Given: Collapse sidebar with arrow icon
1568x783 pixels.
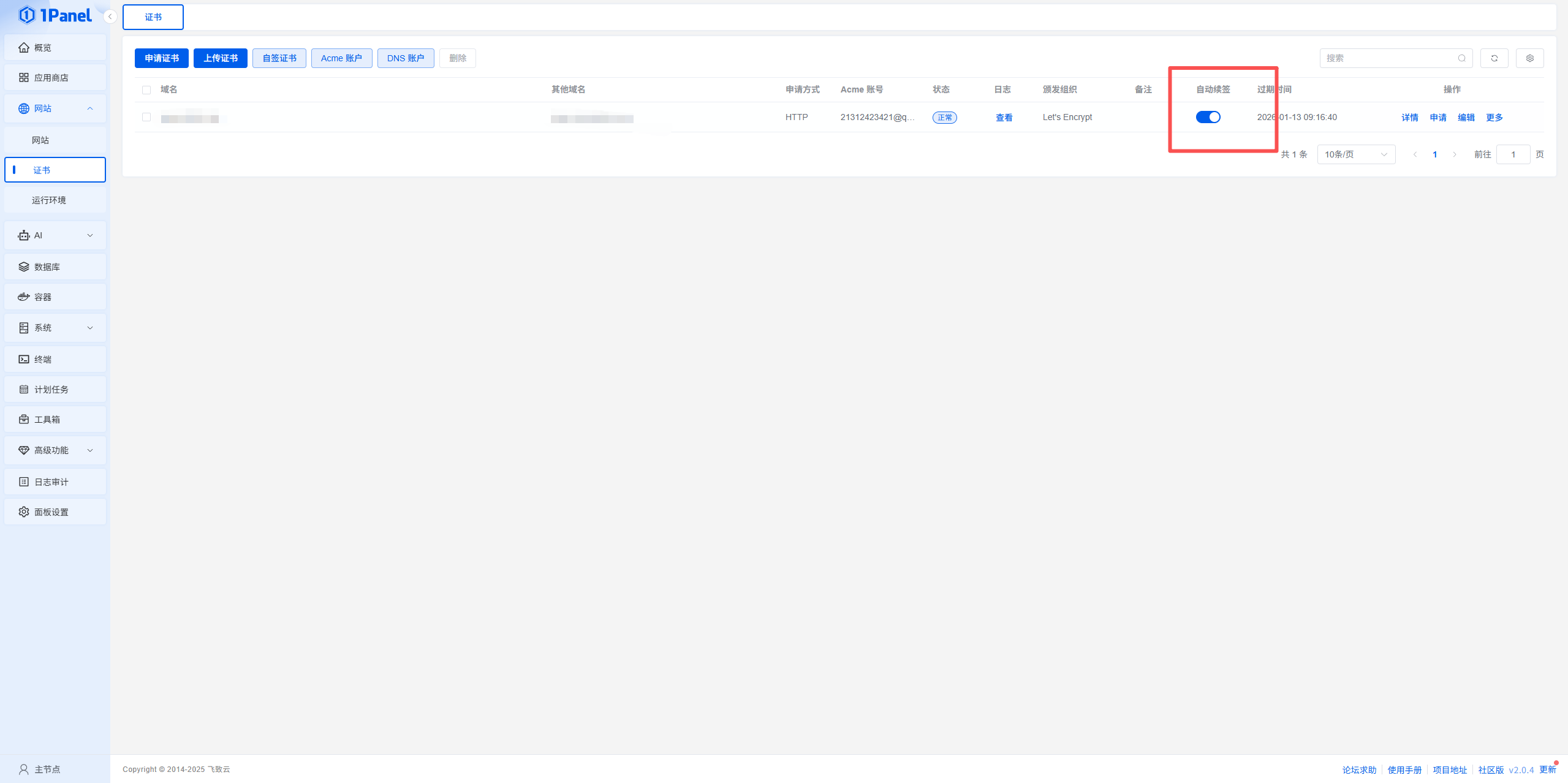Looking at the screenshot, I should click(110, 17).
